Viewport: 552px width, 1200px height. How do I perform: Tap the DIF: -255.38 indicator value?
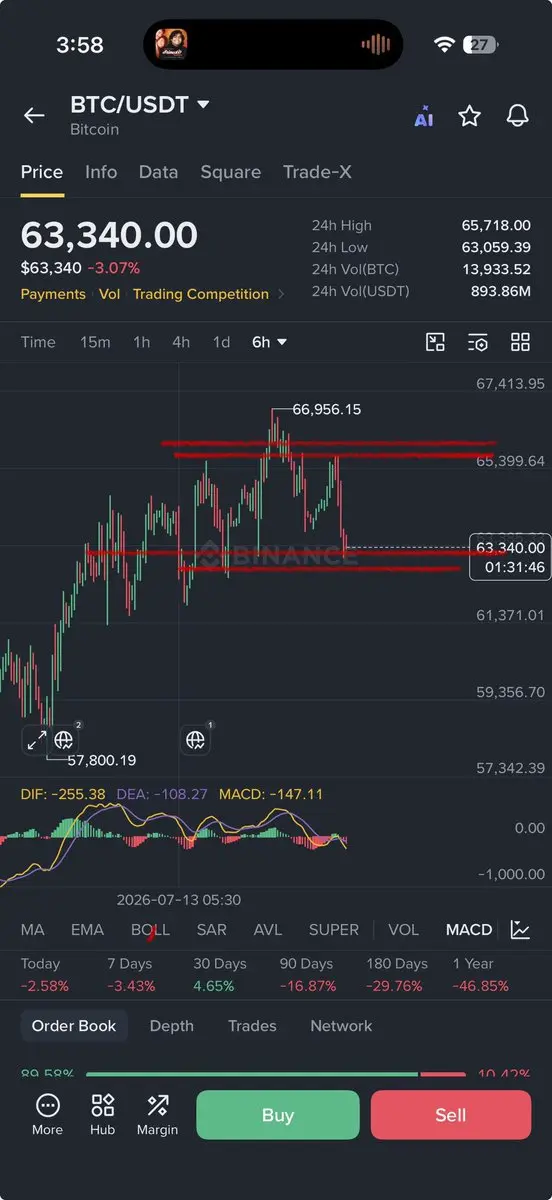63,794
